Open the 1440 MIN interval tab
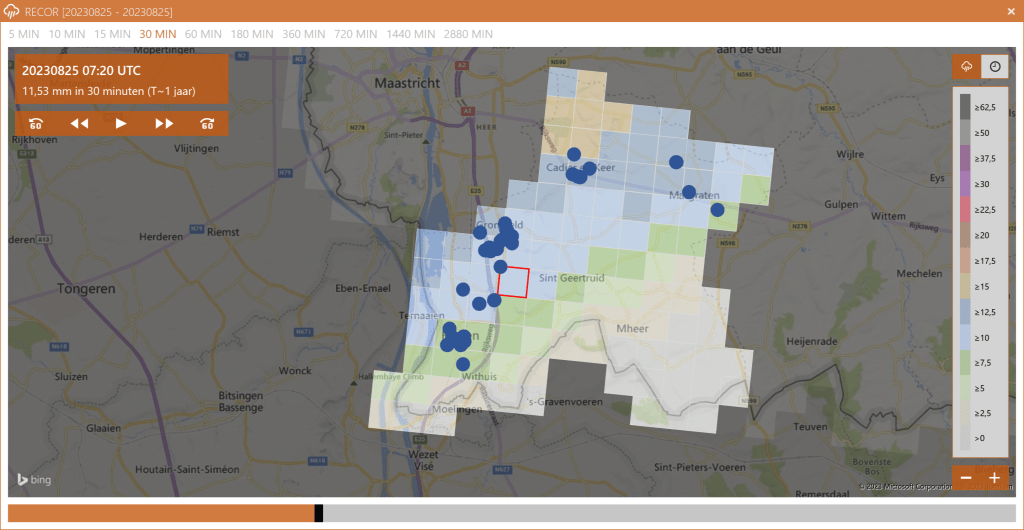This screenshot has width=1024, height=530. point(412,34)
